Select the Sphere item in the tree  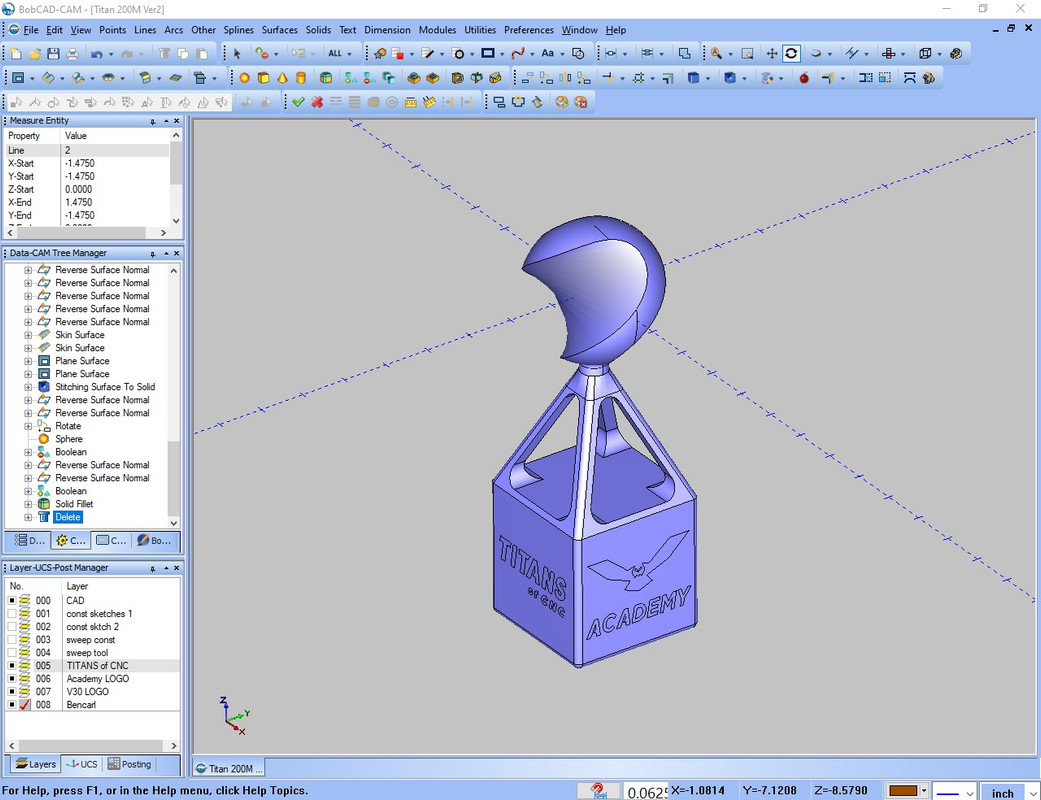68,439
